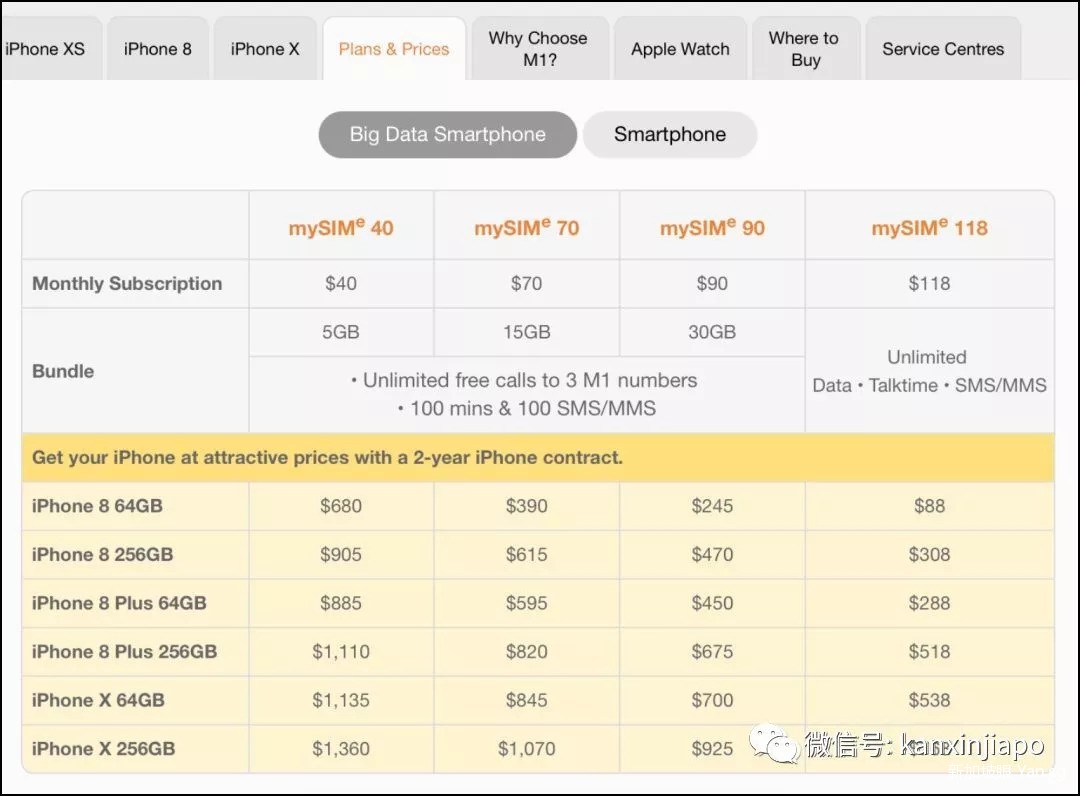
Task: Click the WeChat logo icon in watermark
Action: pos(774,743)
